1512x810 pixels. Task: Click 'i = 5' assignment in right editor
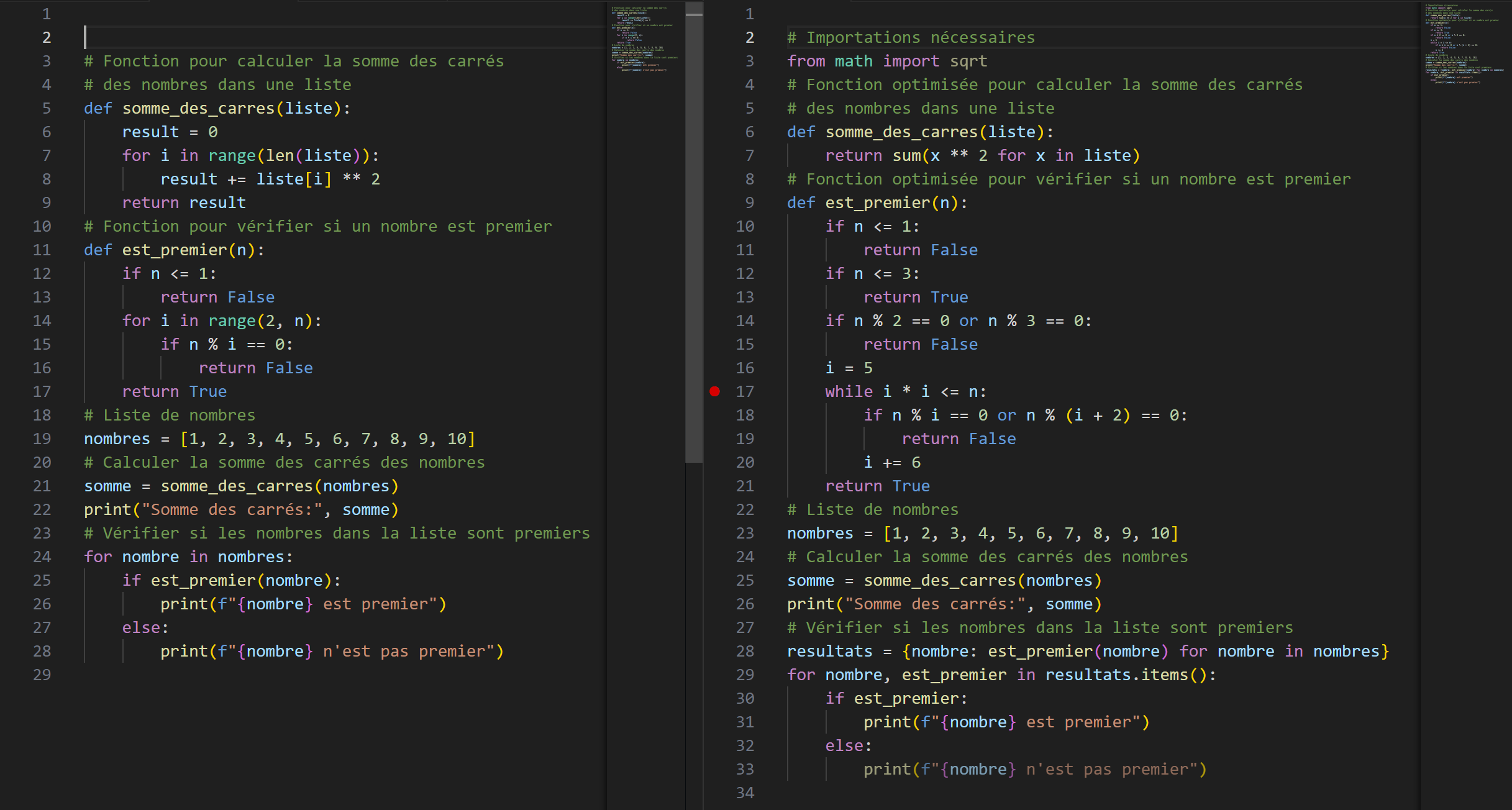[x=849, y=368]
